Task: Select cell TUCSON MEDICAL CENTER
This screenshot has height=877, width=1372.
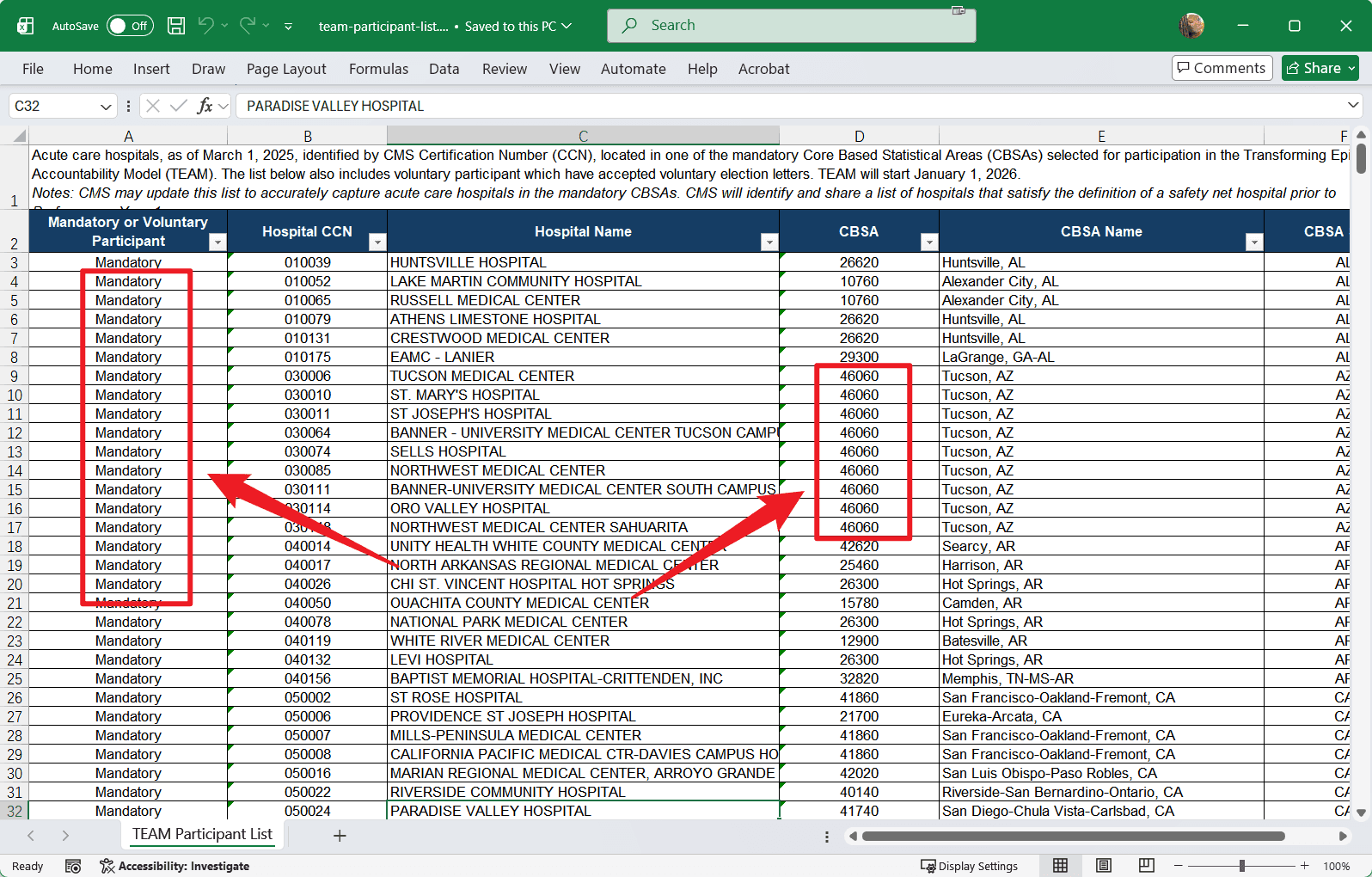Action: tap(583, 377)
